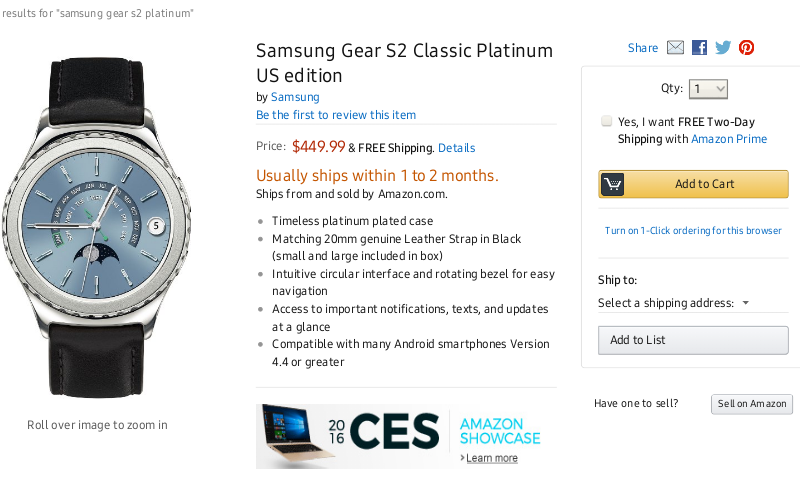
Task: Share via the email envelope icon
Action: 675,48
